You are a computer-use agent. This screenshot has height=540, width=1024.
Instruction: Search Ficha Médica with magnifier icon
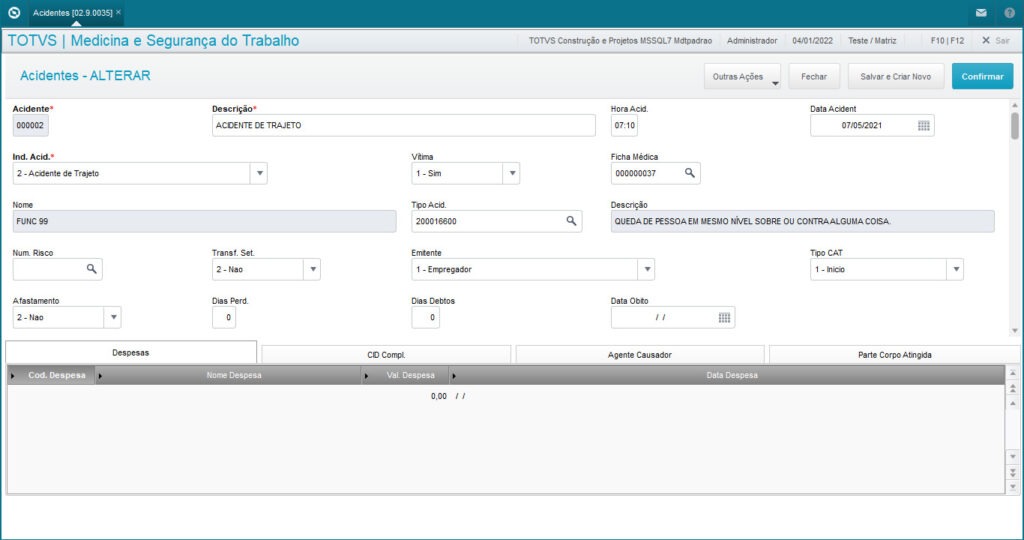(x=690, y=173)
